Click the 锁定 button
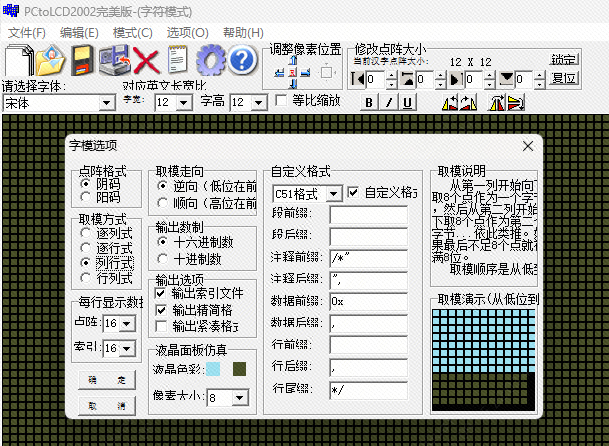 564,59
